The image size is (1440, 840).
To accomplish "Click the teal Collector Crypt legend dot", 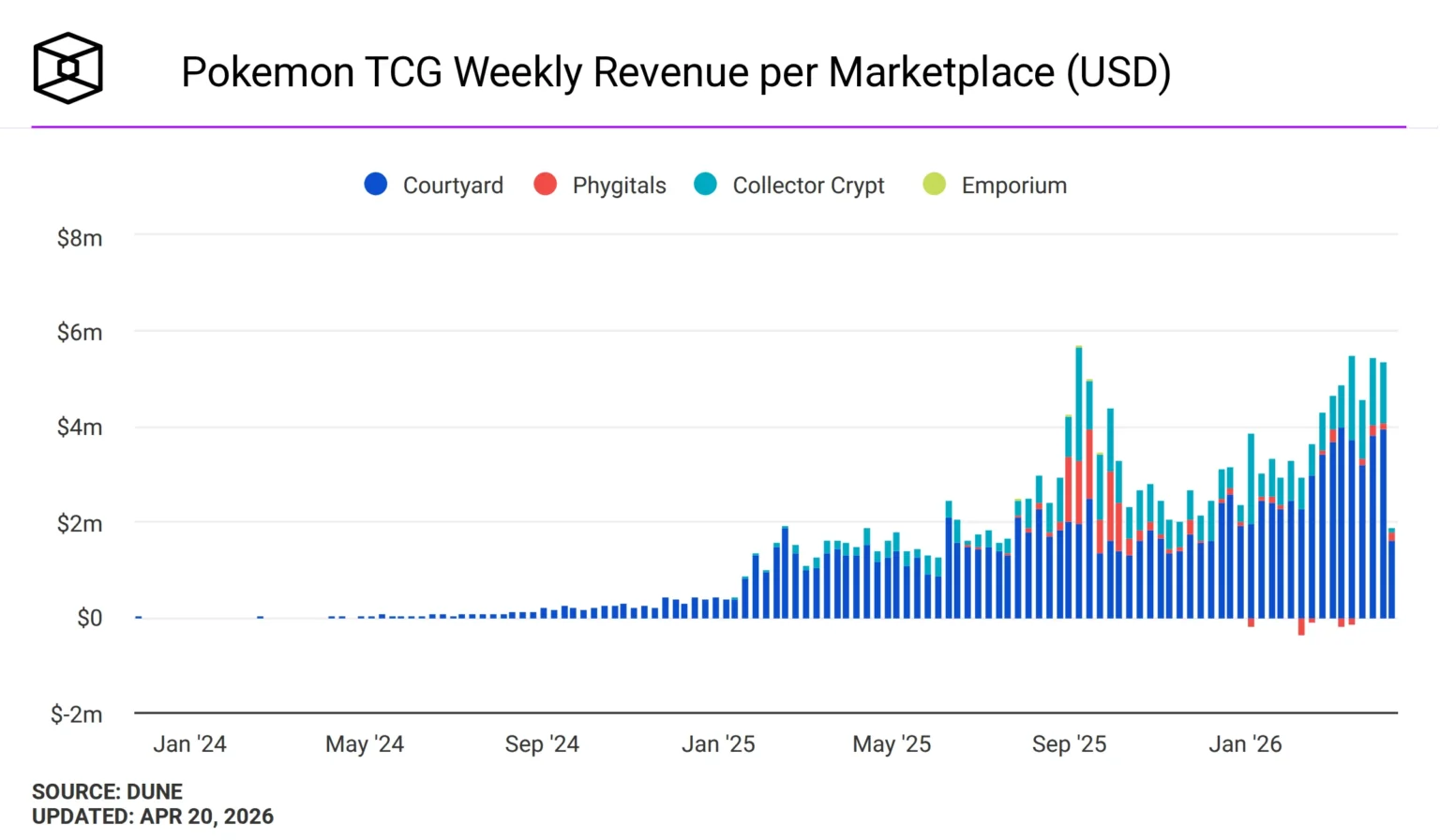I will (705, 185).
